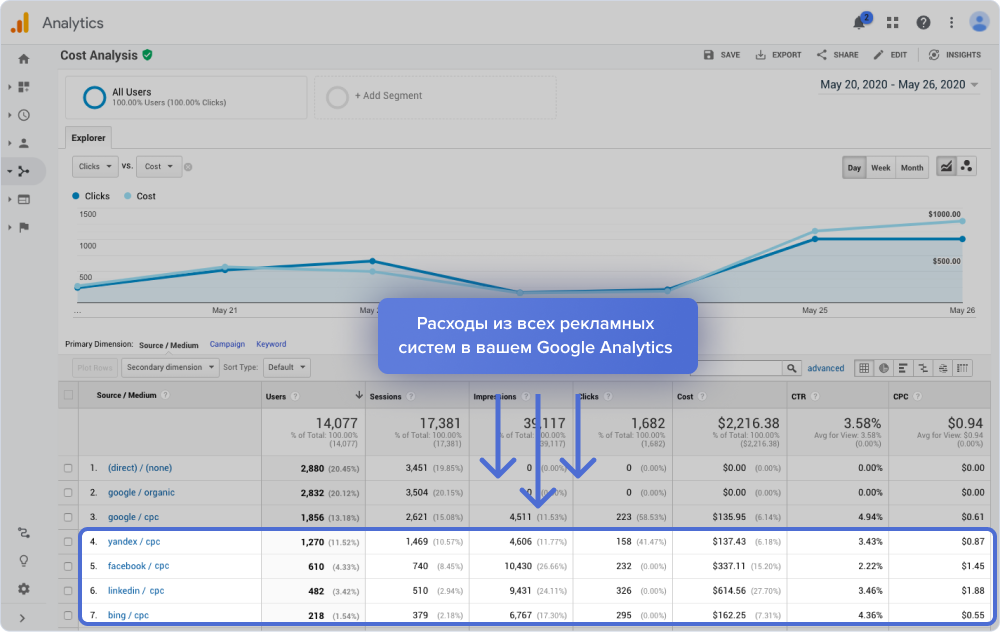
Task: Set chart granularity to Month
Action: (x=912, y=168)
